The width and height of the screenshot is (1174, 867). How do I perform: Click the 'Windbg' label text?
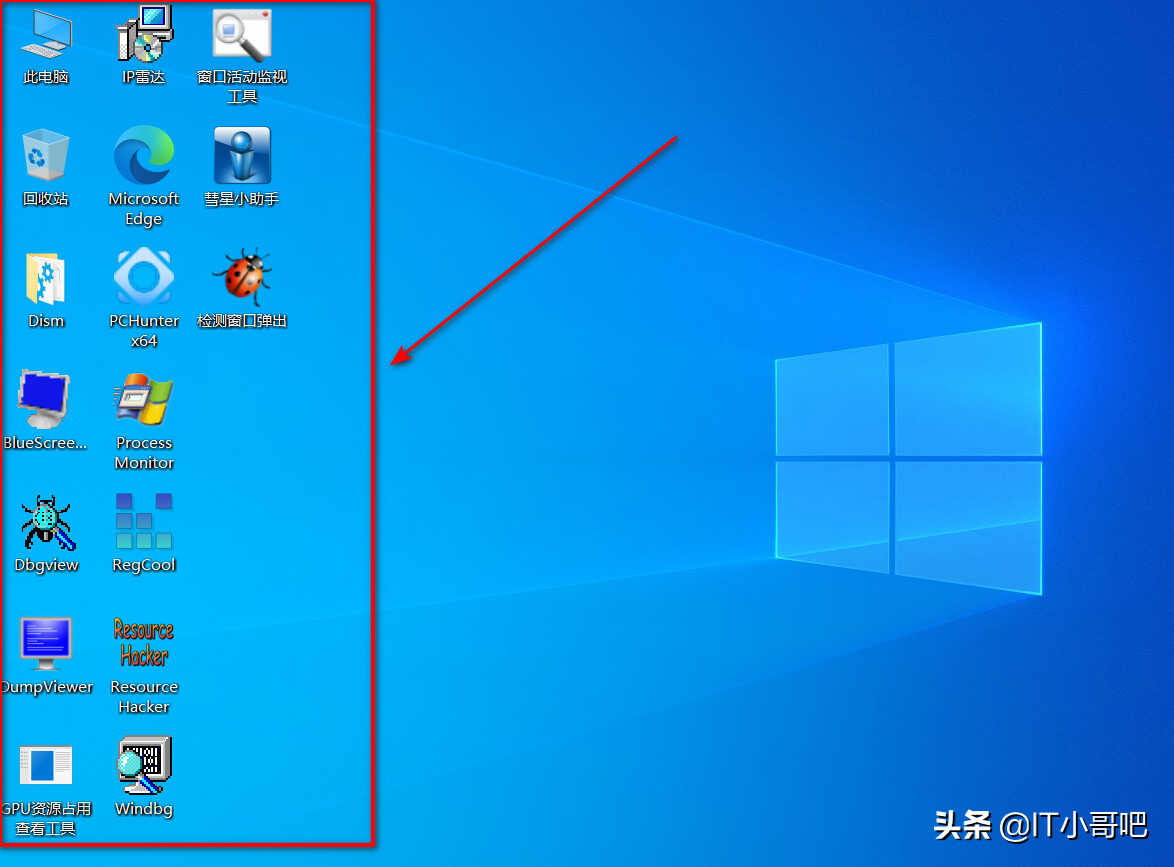click(x=144, y=809)
